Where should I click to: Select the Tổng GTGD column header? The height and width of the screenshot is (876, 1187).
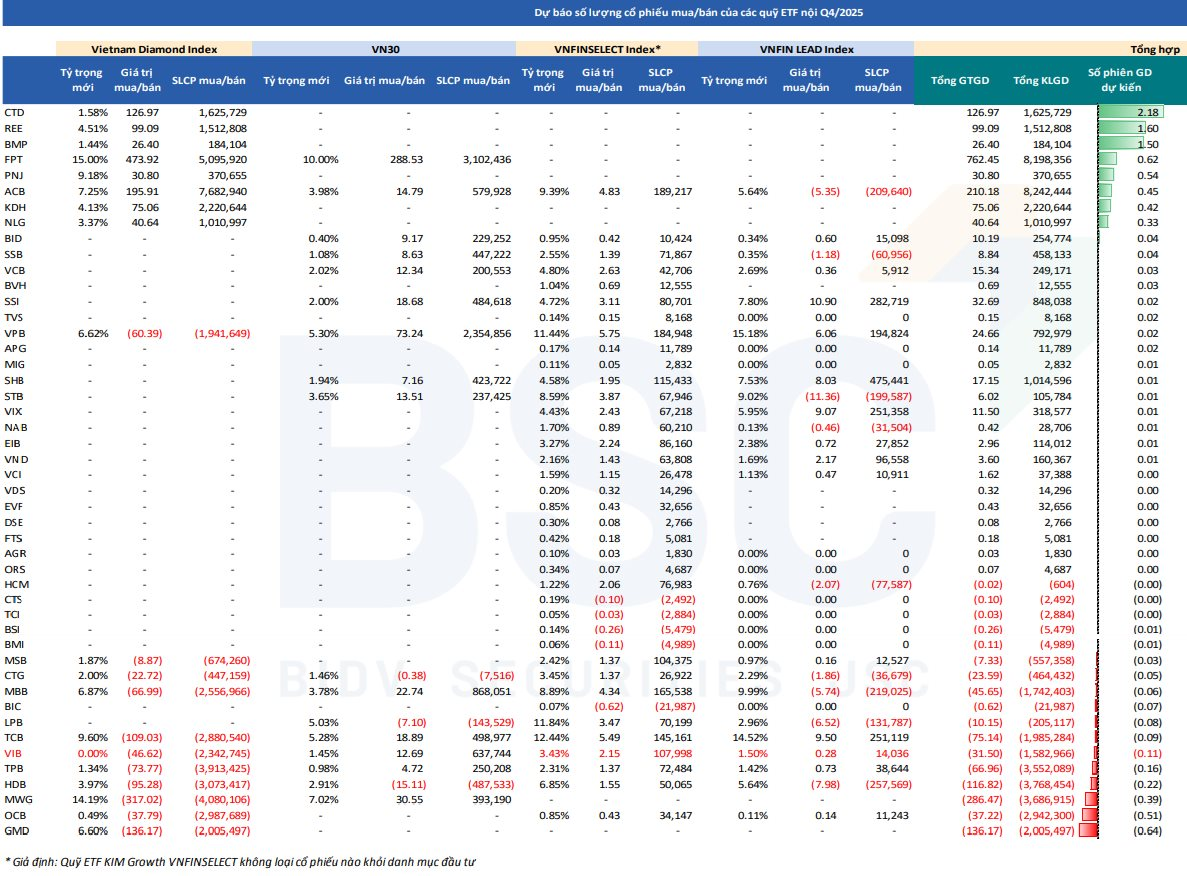958,80
